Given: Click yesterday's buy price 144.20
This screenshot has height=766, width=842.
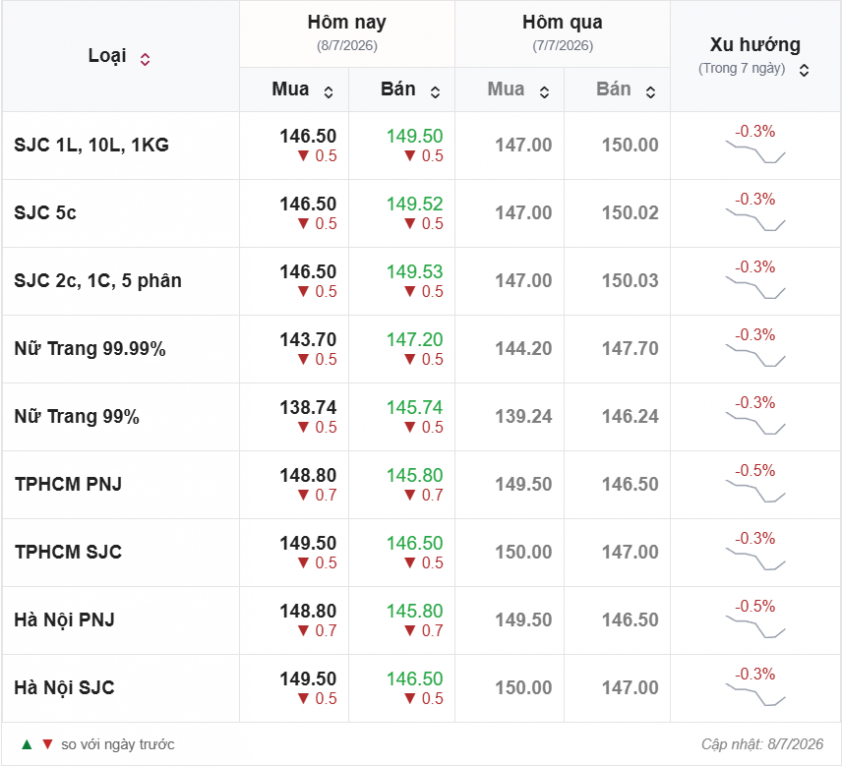Looking at the screenshot, I should 524,349.
